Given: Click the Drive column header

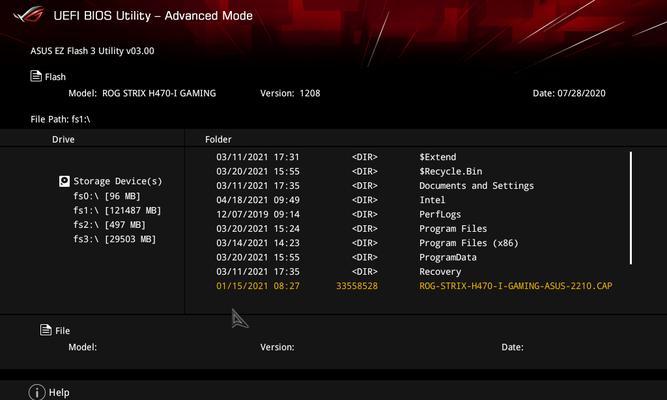Looking at the screenshot, I should [x=63, y=139].
